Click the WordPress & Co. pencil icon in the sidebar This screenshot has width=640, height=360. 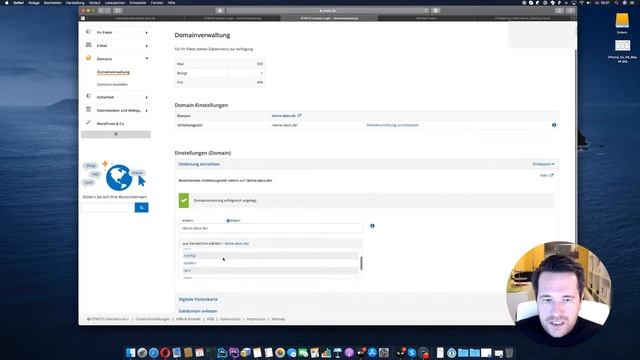point(88,123)
